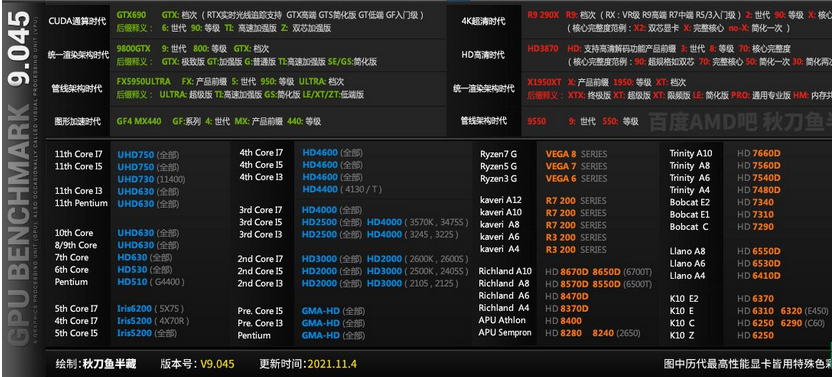Screen dimensions: 832x377
Task: Click HD4000 in the 3rd Core I7 row
Action: click(x=319, y=210)
